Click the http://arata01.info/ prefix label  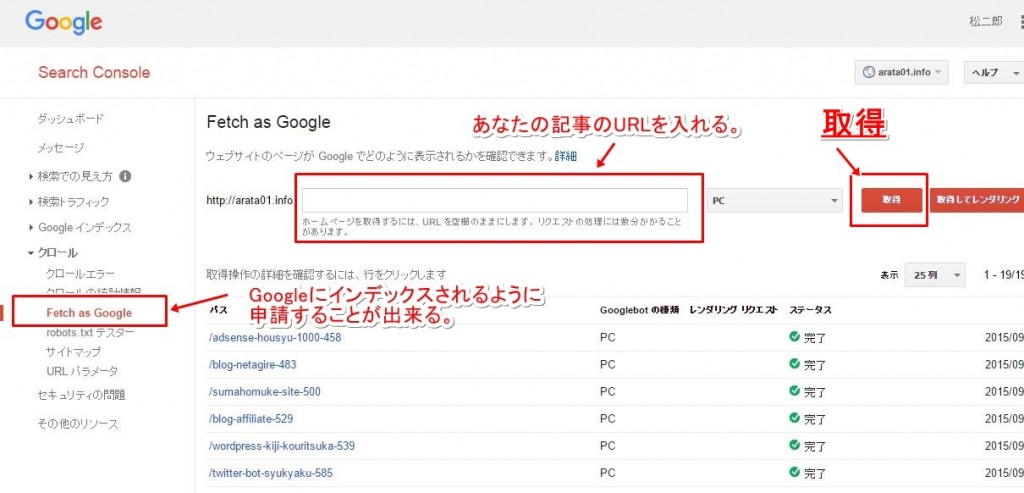pos(250,200)
